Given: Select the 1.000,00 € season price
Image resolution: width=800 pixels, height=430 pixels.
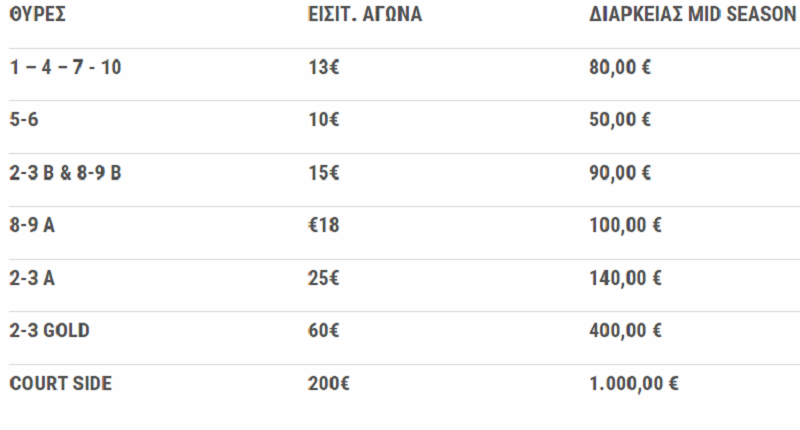Looking at the screenshot, I should 634,384.
